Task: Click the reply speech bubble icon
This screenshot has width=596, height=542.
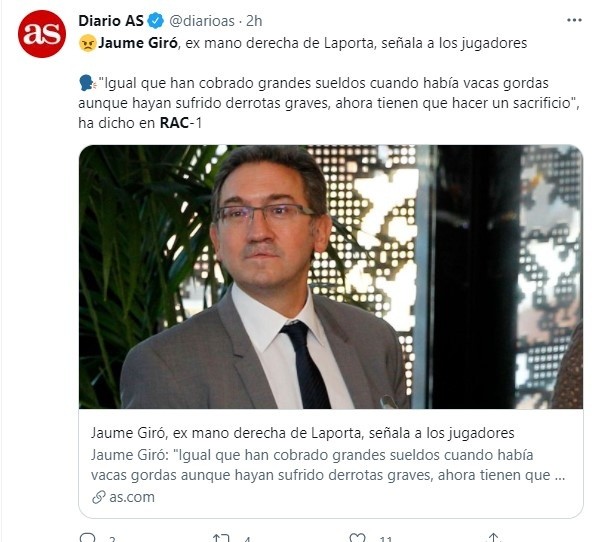Action: [x=88, y=537]
